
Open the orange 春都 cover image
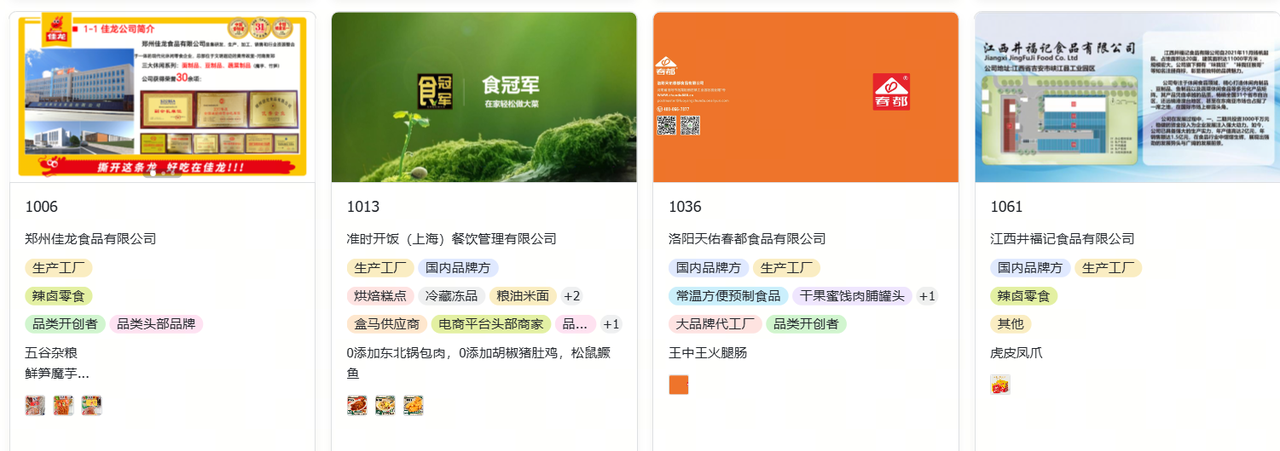[x=806, y=97]
